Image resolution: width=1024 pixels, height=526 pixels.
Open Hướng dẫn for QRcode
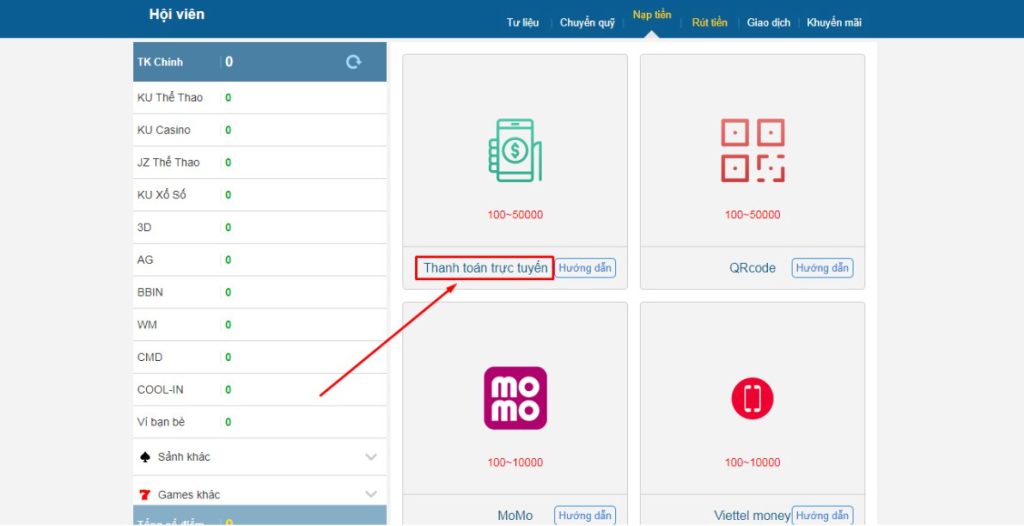click(x=822, y=268)
